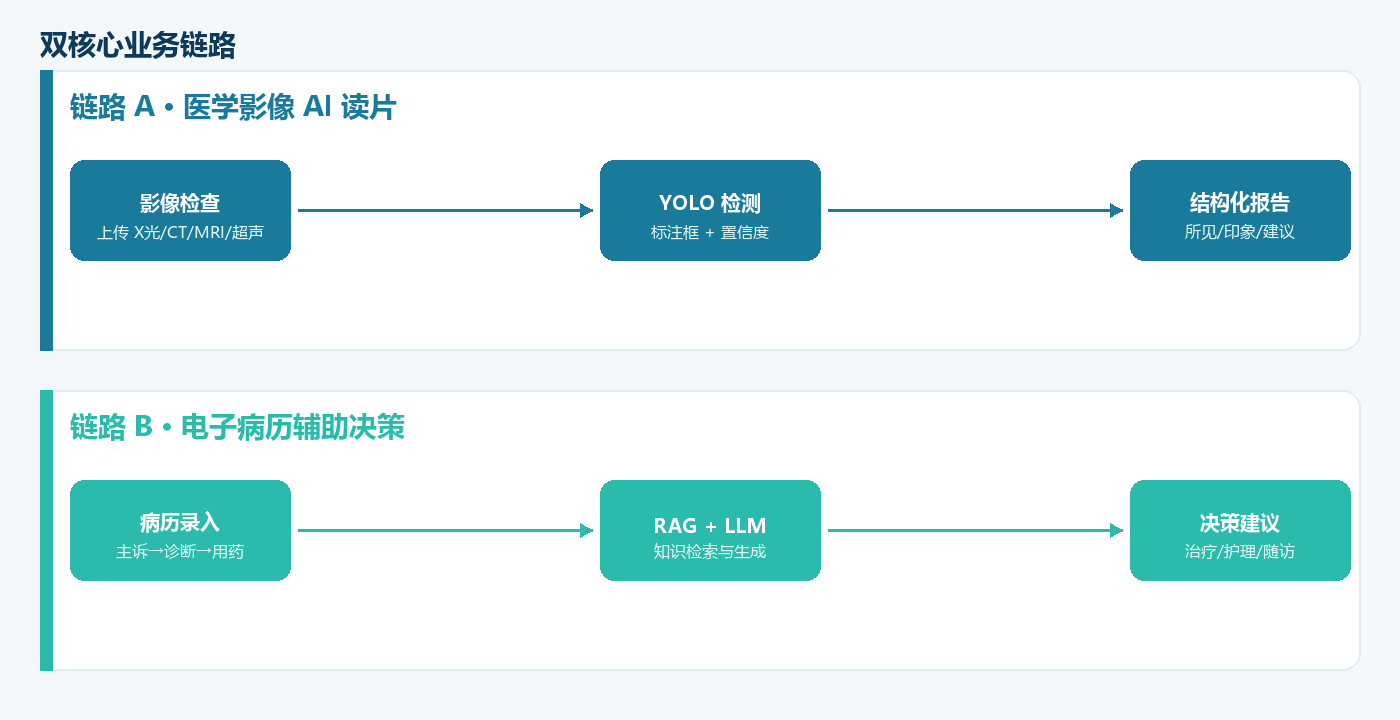Select the 双核心业务链路 page title
This screenshot has height=720, width=1400.
[138, 45]
